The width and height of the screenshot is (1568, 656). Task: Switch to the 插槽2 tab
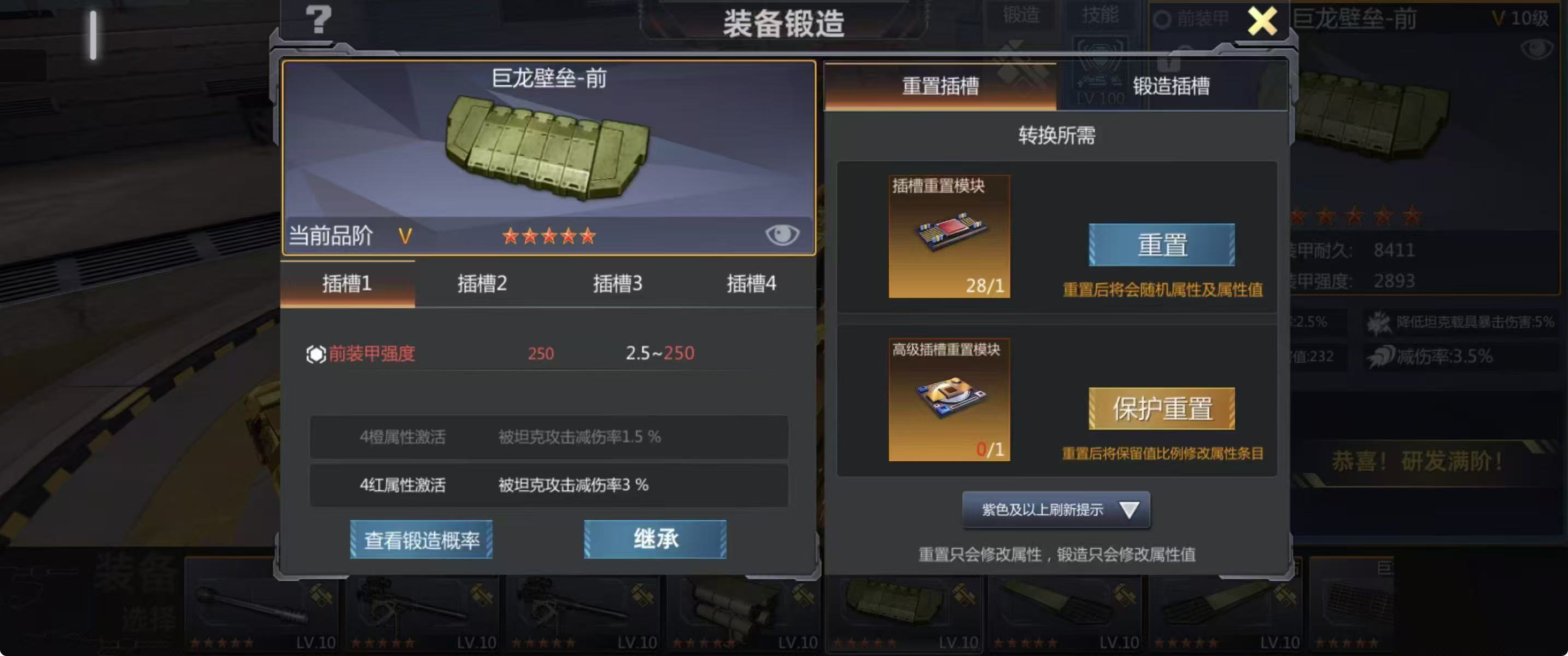[x=482, y=284]
